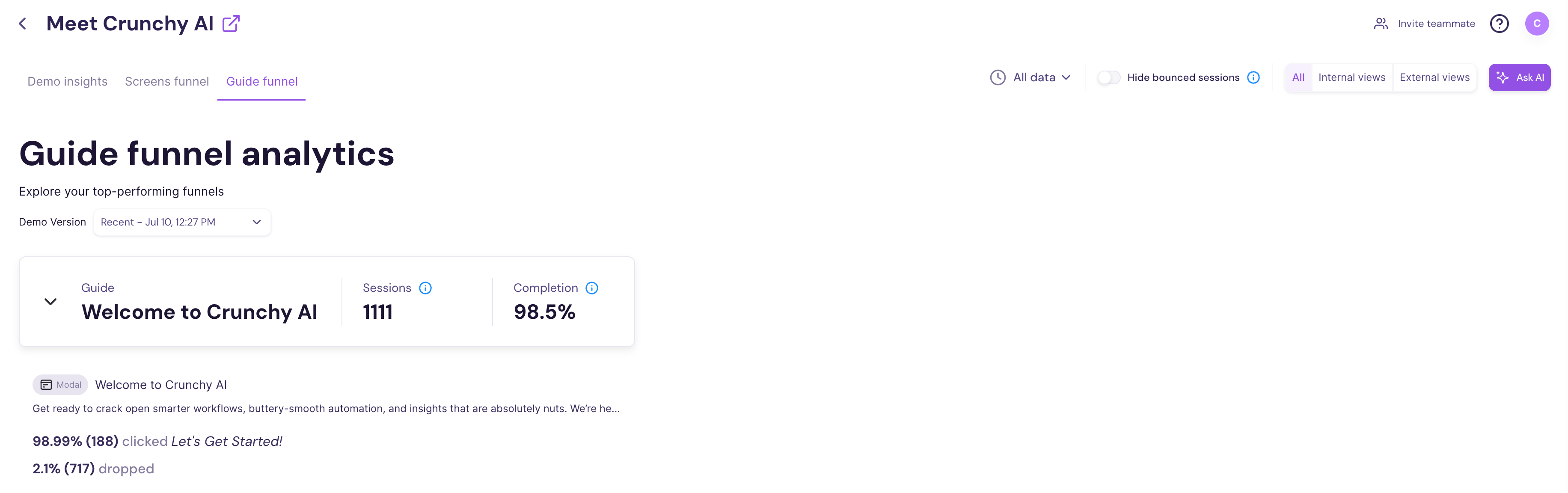Image resolution: width=1568 pixels, height=493 pixels.
Task: Click the info icon beside Completion
Action: [x=592, y=288]
